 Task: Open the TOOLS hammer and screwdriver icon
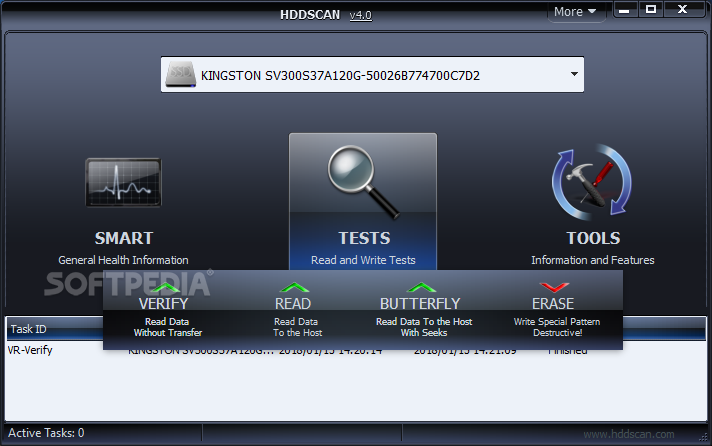[x=592, y=183]
